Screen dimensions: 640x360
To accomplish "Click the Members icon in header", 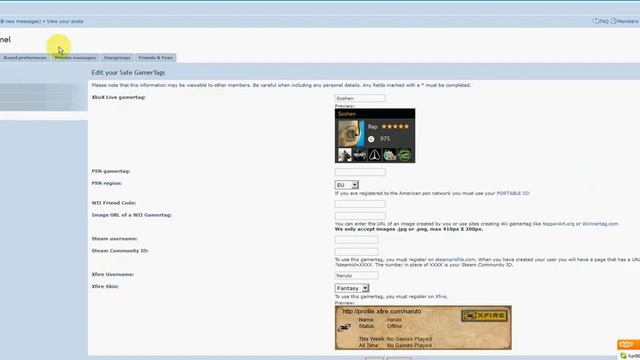I will point(613,21).
